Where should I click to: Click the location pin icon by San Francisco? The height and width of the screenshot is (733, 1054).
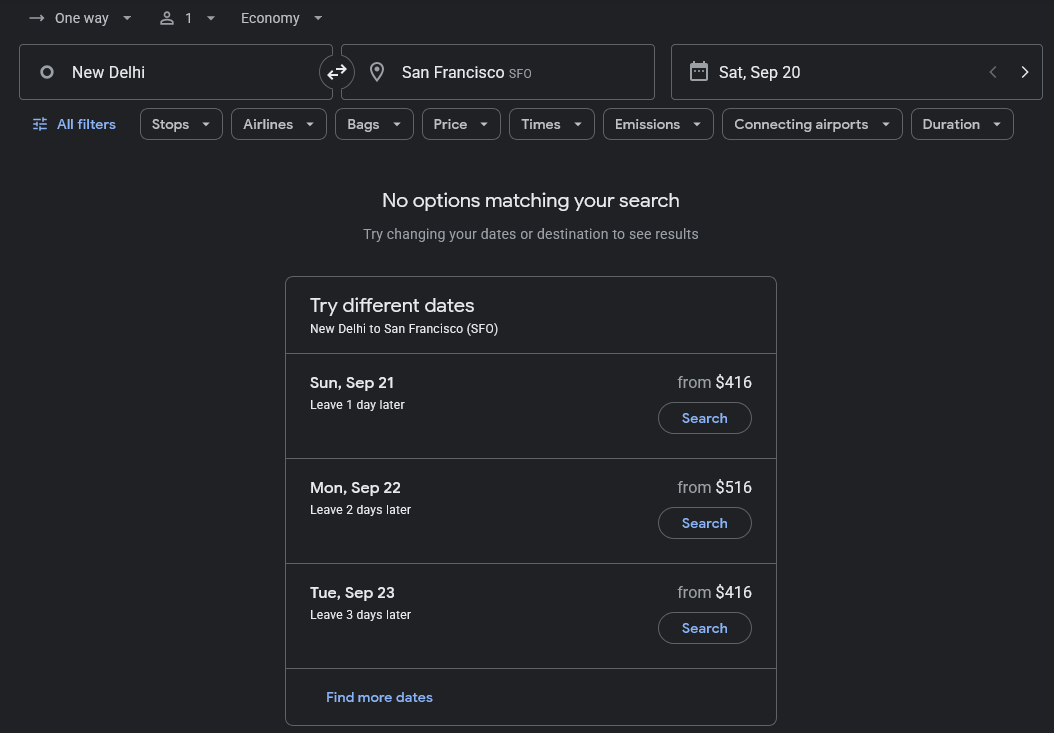pos(377,72)
